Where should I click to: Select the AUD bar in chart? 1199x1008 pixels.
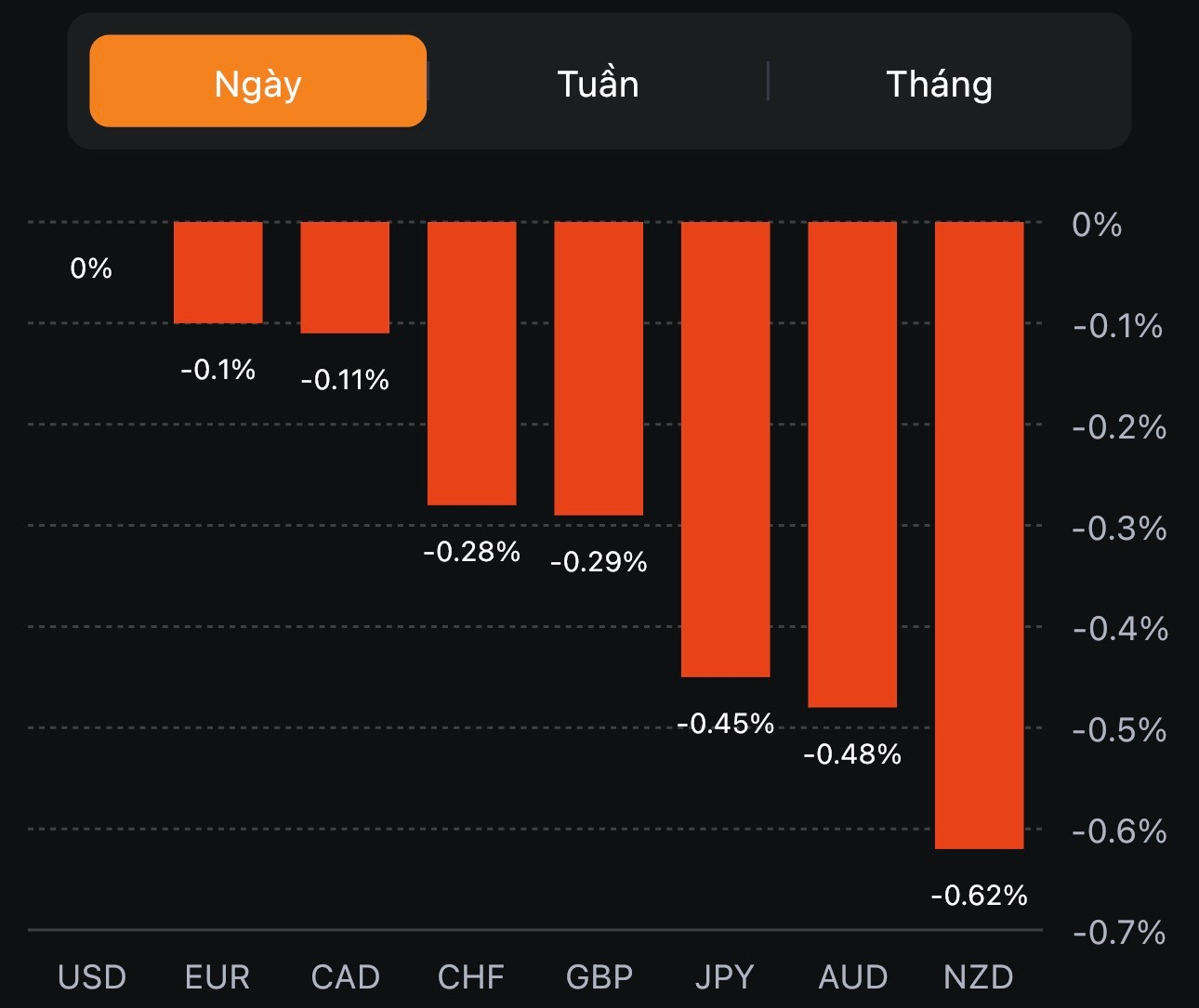(x=852, y=465)
